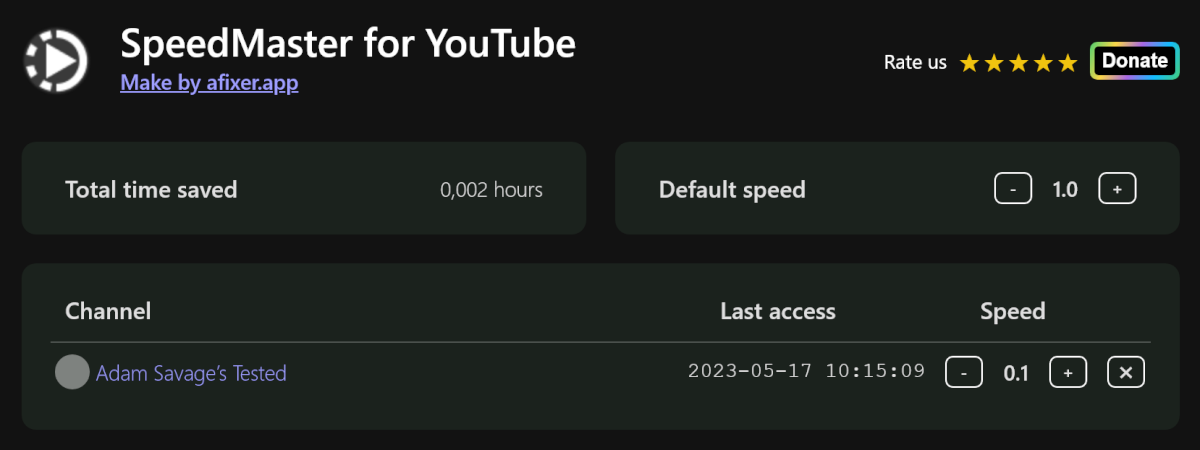Rate with the first star
The image size is (1200, 450).
click(x=969, y=63)
